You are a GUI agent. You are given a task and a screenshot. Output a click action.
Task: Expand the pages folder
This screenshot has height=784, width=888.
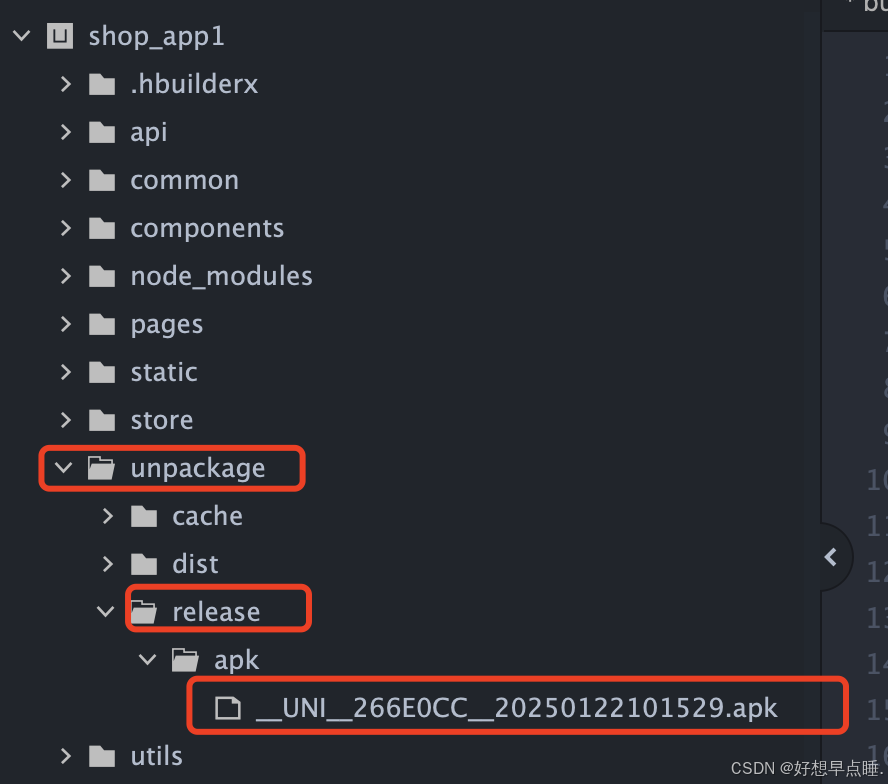click(x=64, y=323)
